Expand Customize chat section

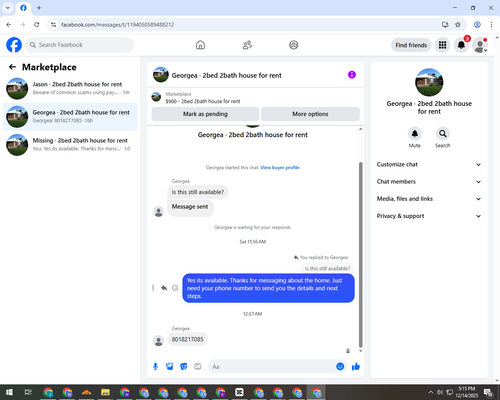pos(429,164)
